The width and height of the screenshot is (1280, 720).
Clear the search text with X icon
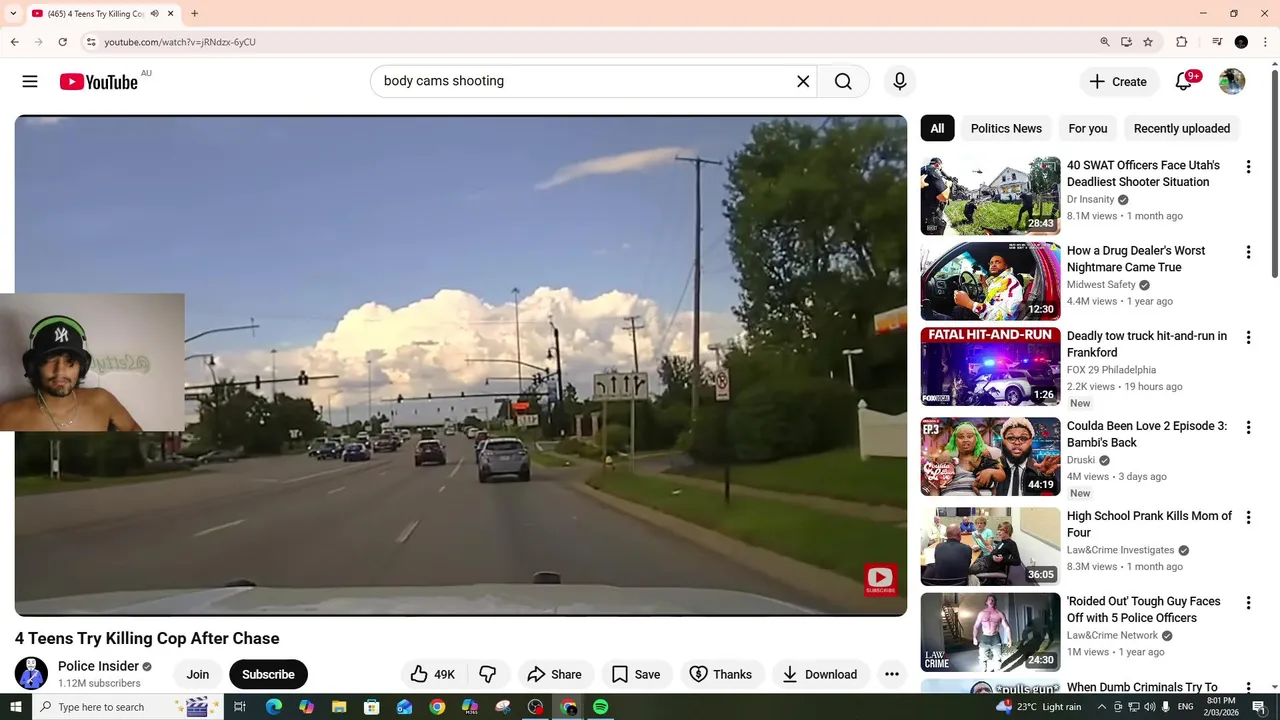803,82
